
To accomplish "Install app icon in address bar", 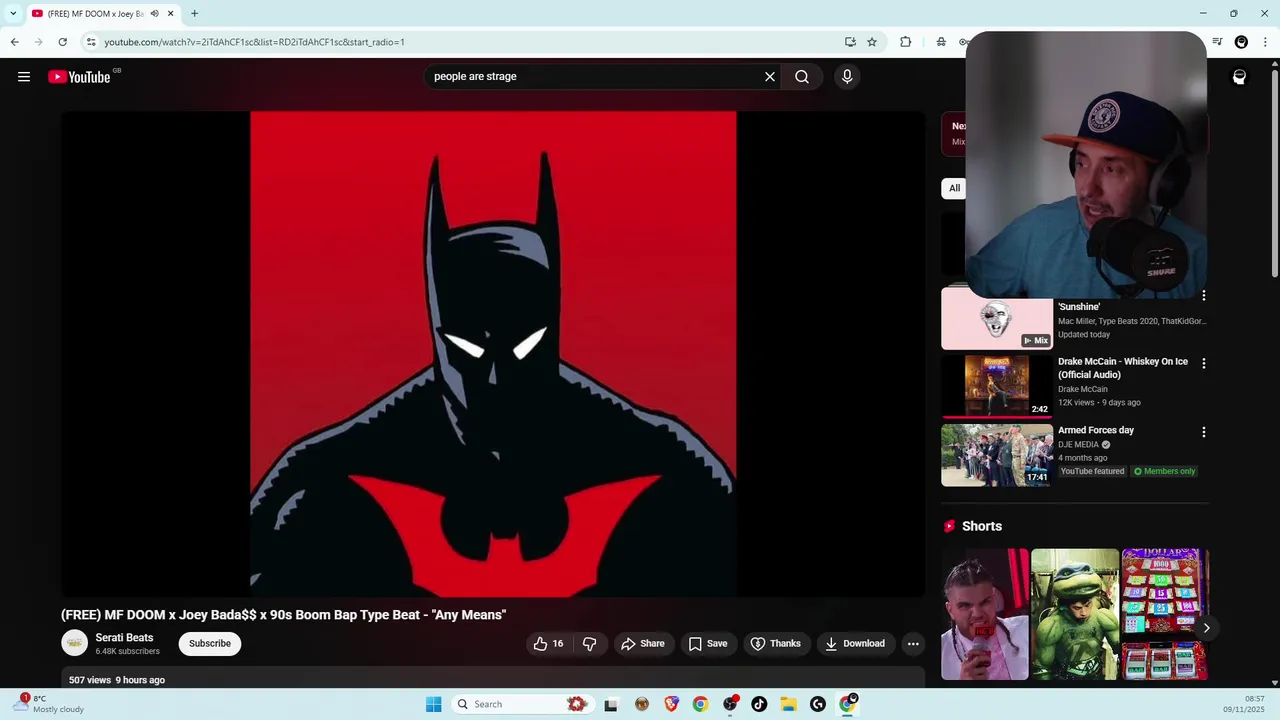I will click(x=850, y=42).
